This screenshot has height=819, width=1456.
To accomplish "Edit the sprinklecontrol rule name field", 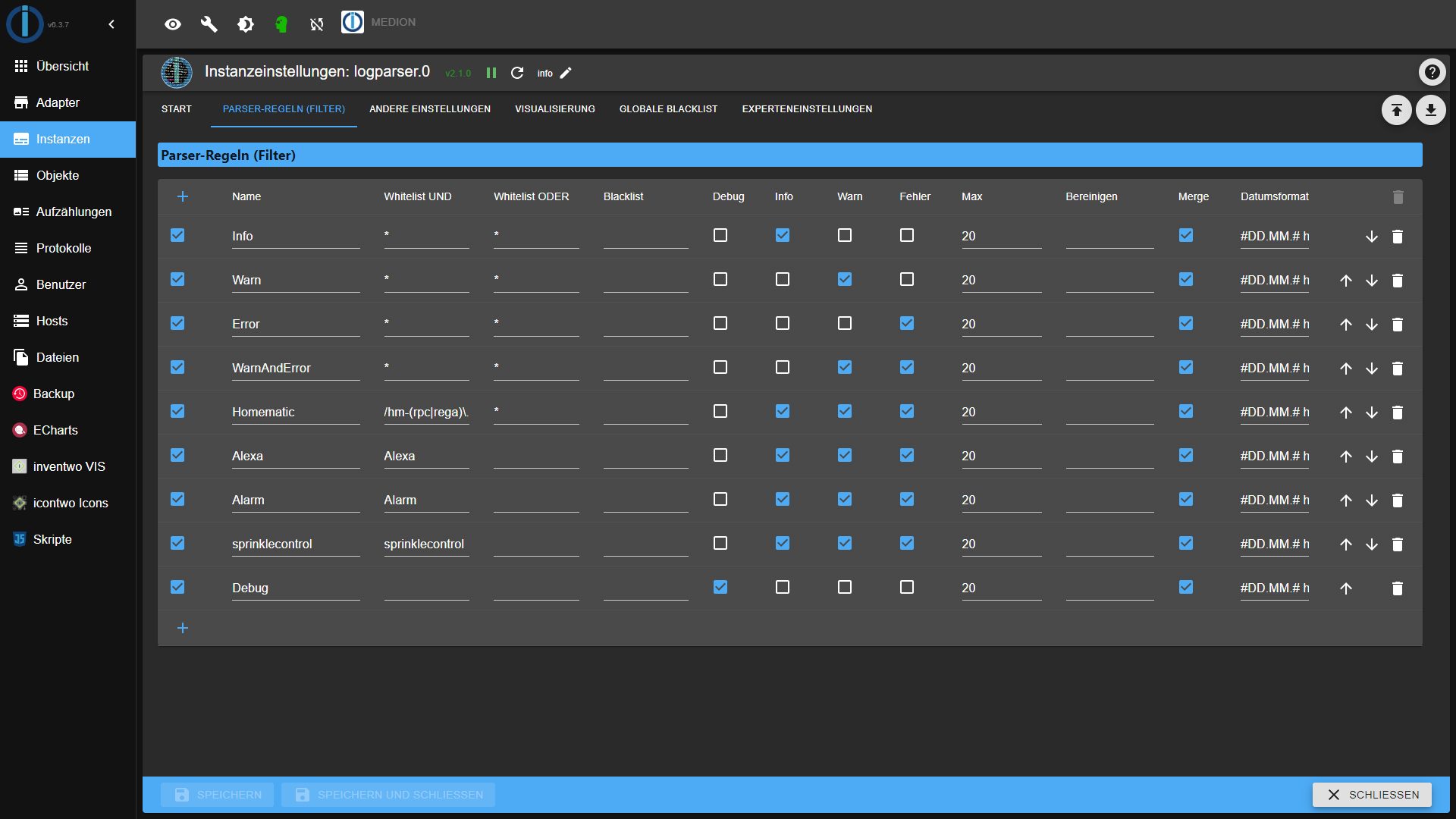I will 296,544.
